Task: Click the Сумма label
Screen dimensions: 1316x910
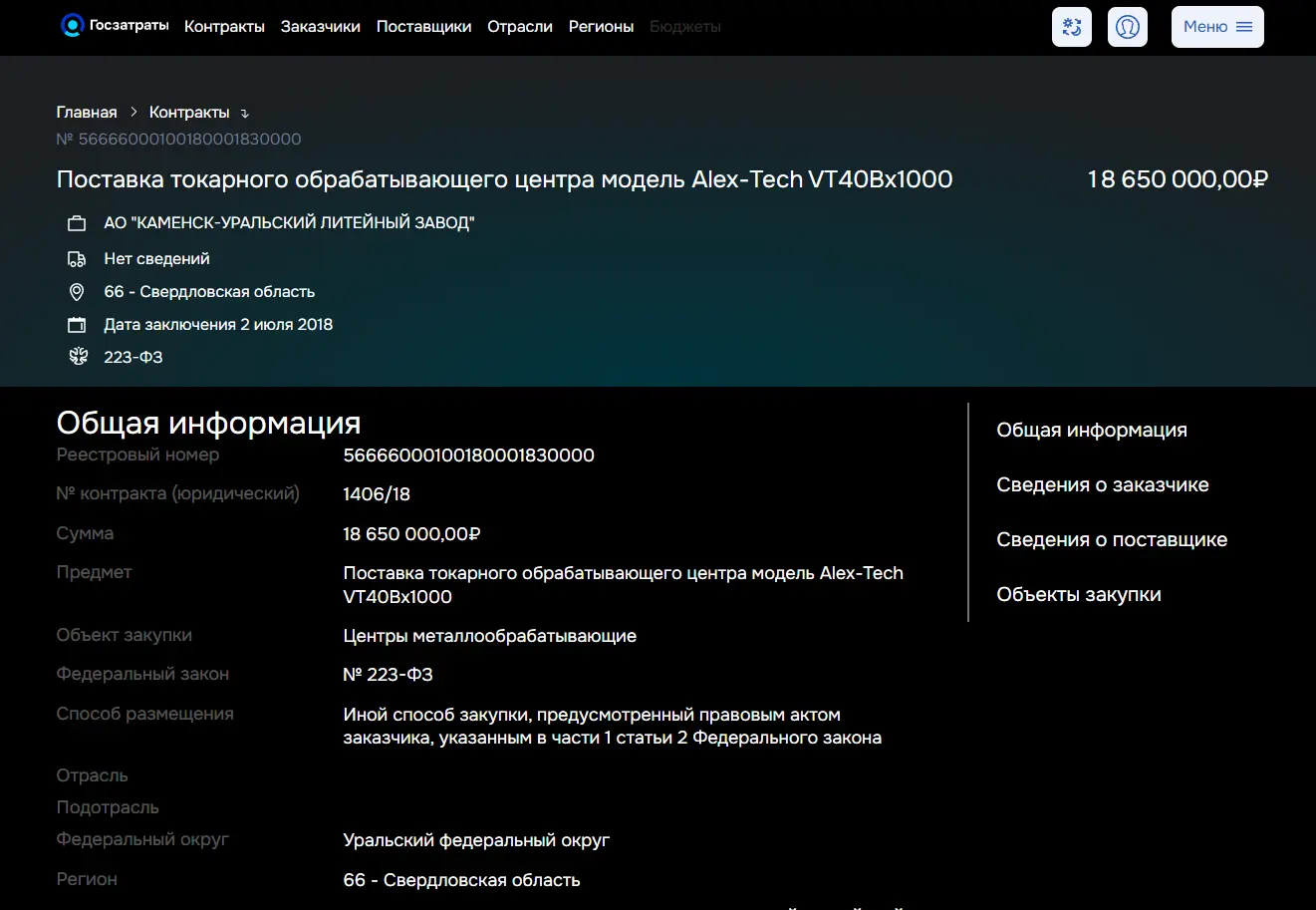Action: click(x=85, y=534)
